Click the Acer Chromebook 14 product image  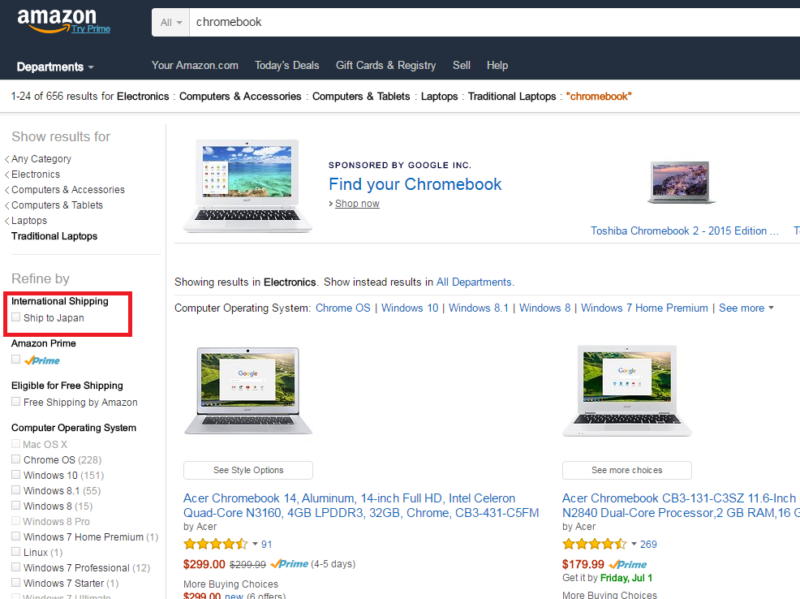click(248, 391)
